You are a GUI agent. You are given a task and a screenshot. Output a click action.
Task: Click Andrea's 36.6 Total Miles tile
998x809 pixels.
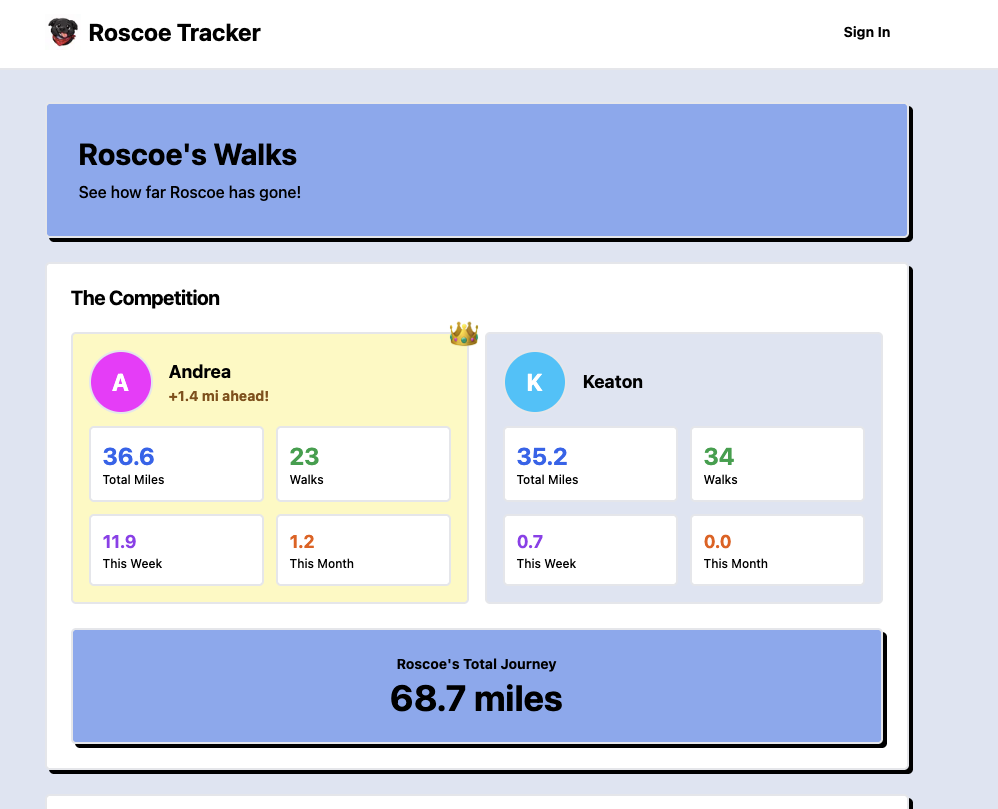[176, 464]
